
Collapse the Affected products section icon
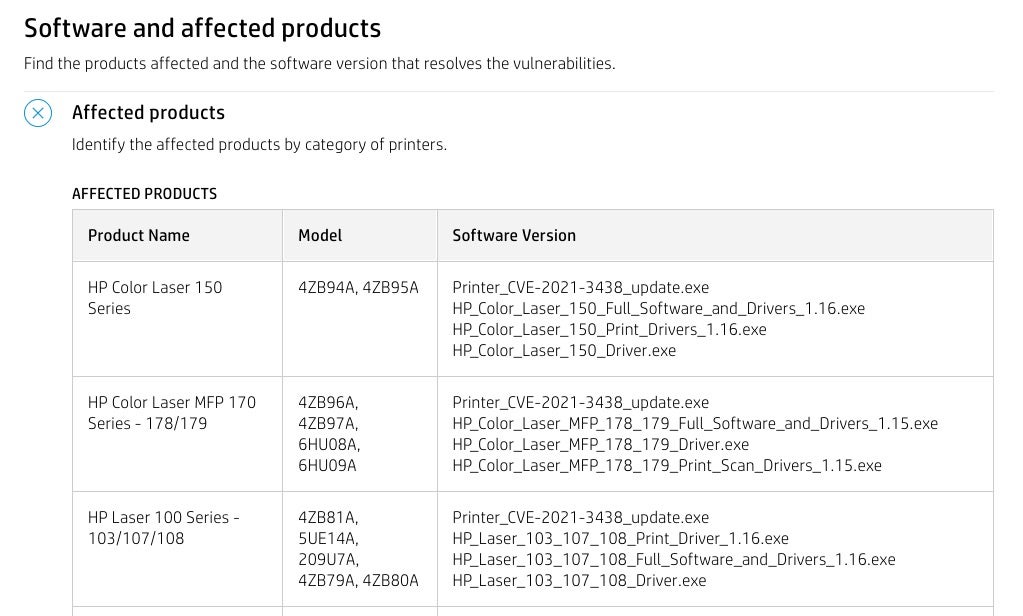pos(38,113)
